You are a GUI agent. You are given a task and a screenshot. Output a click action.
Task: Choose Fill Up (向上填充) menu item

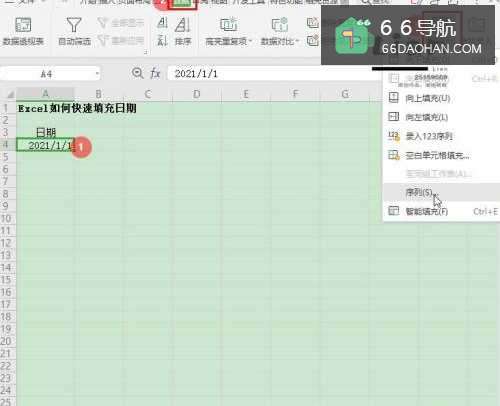[441, 98]
